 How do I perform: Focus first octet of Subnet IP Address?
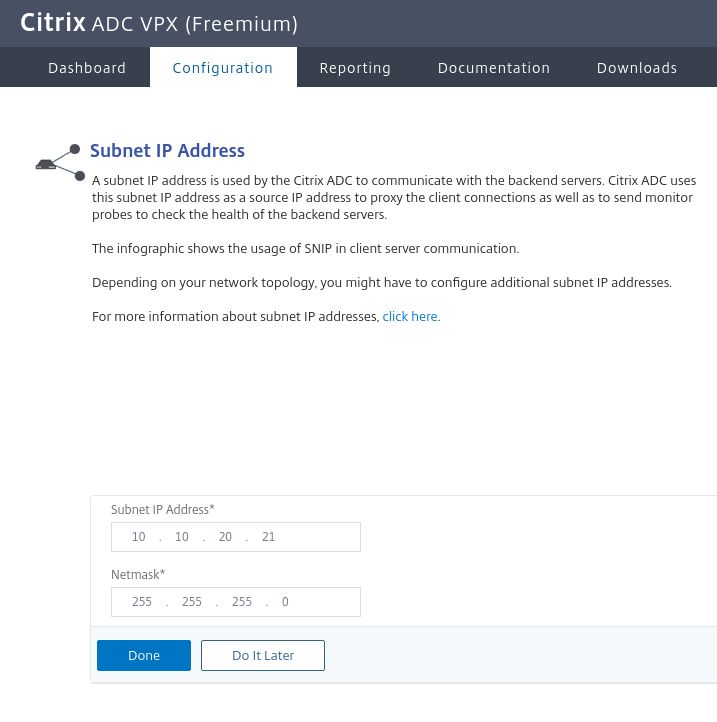(x=138, y=537)
